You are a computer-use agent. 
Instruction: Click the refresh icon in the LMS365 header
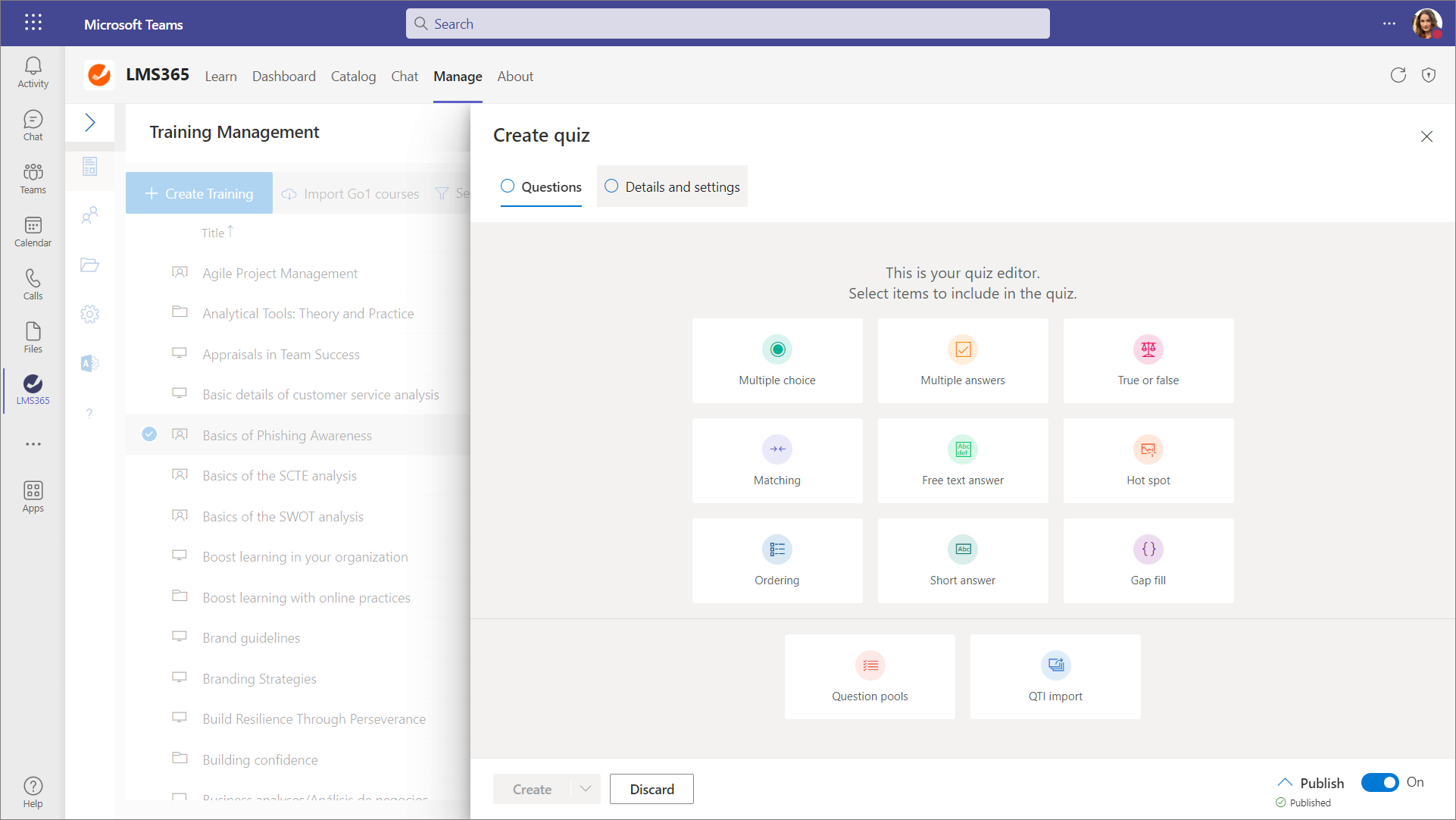pos(1398,75)
